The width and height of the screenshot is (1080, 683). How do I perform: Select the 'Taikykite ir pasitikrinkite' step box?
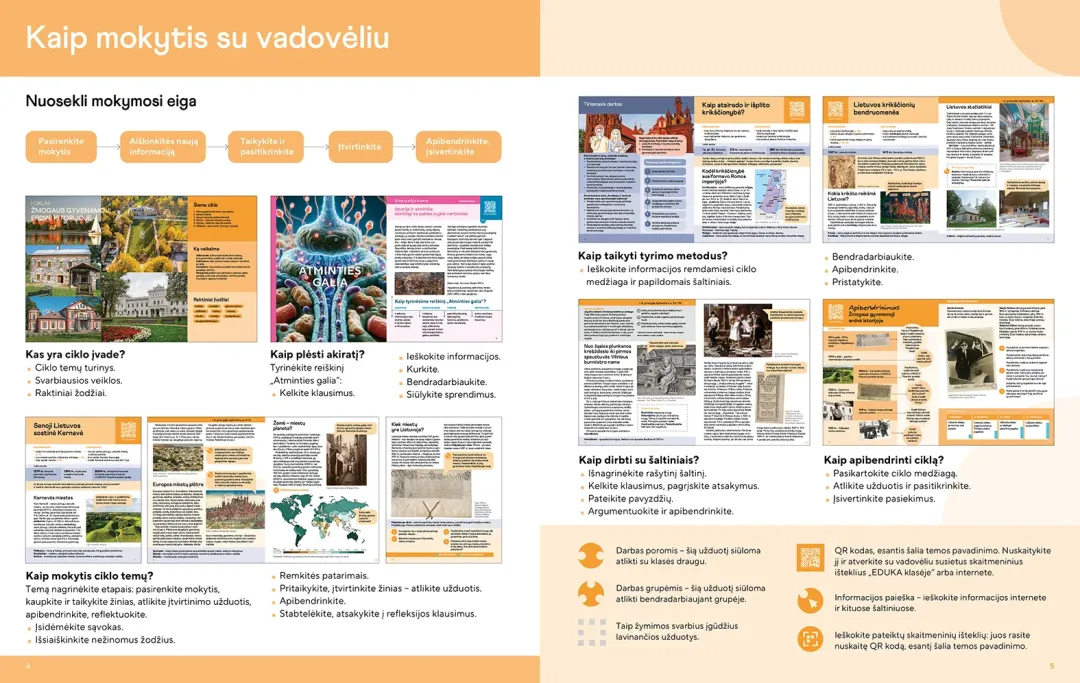click(x=266, y=147)
